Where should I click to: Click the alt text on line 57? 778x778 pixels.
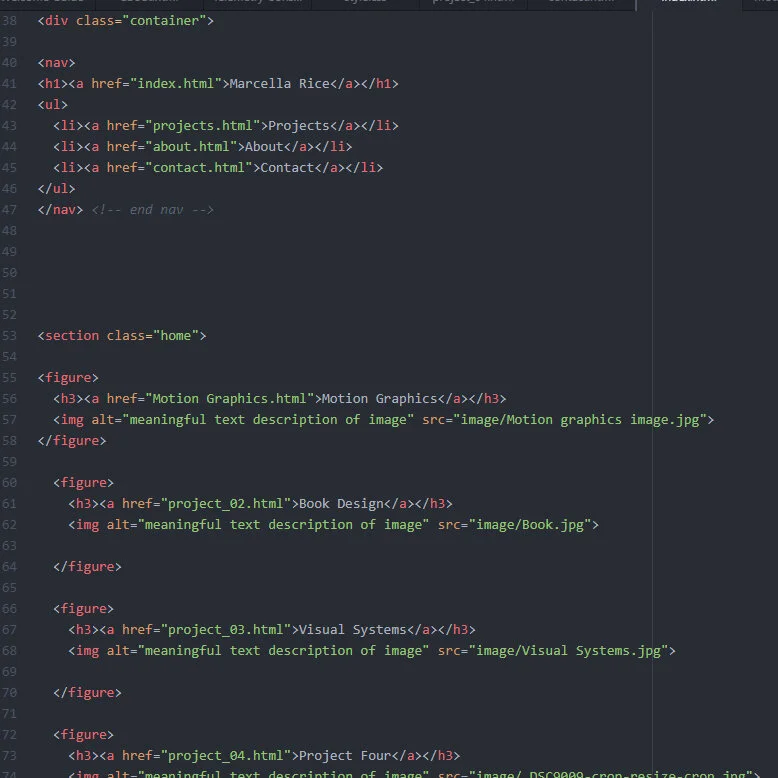click(x=268, y=420)
